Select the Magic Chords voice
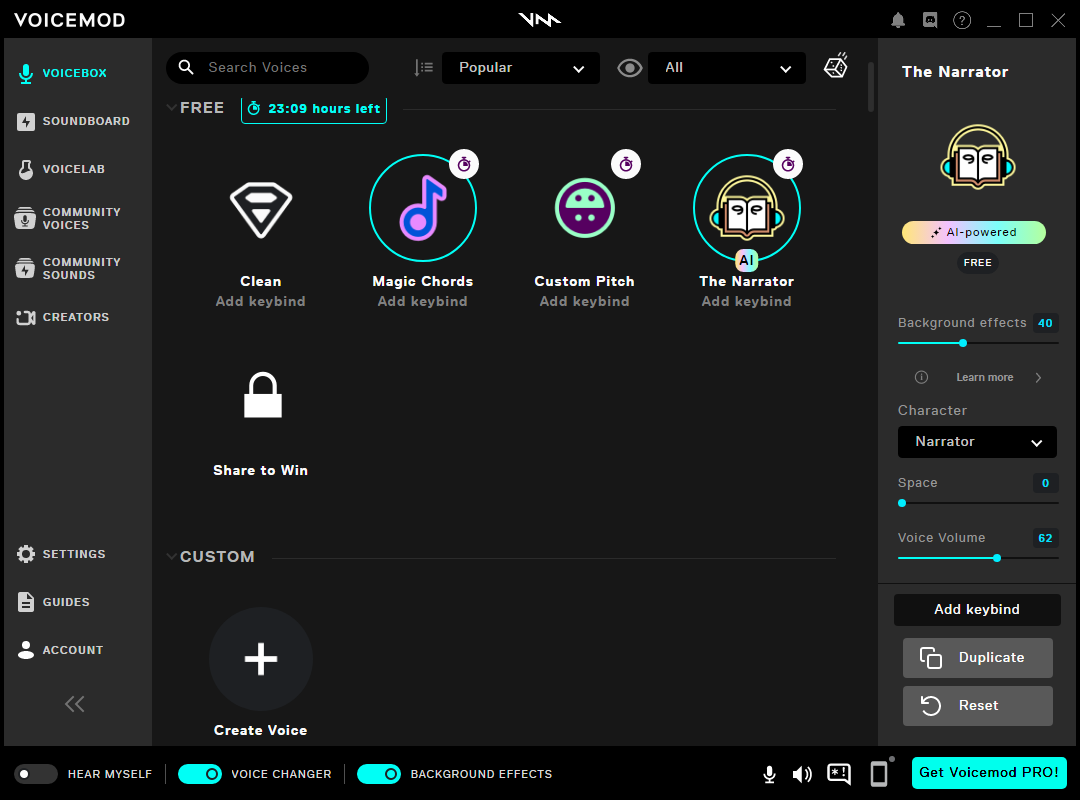This screenshot has height=800, width=1080. [422, 208]
